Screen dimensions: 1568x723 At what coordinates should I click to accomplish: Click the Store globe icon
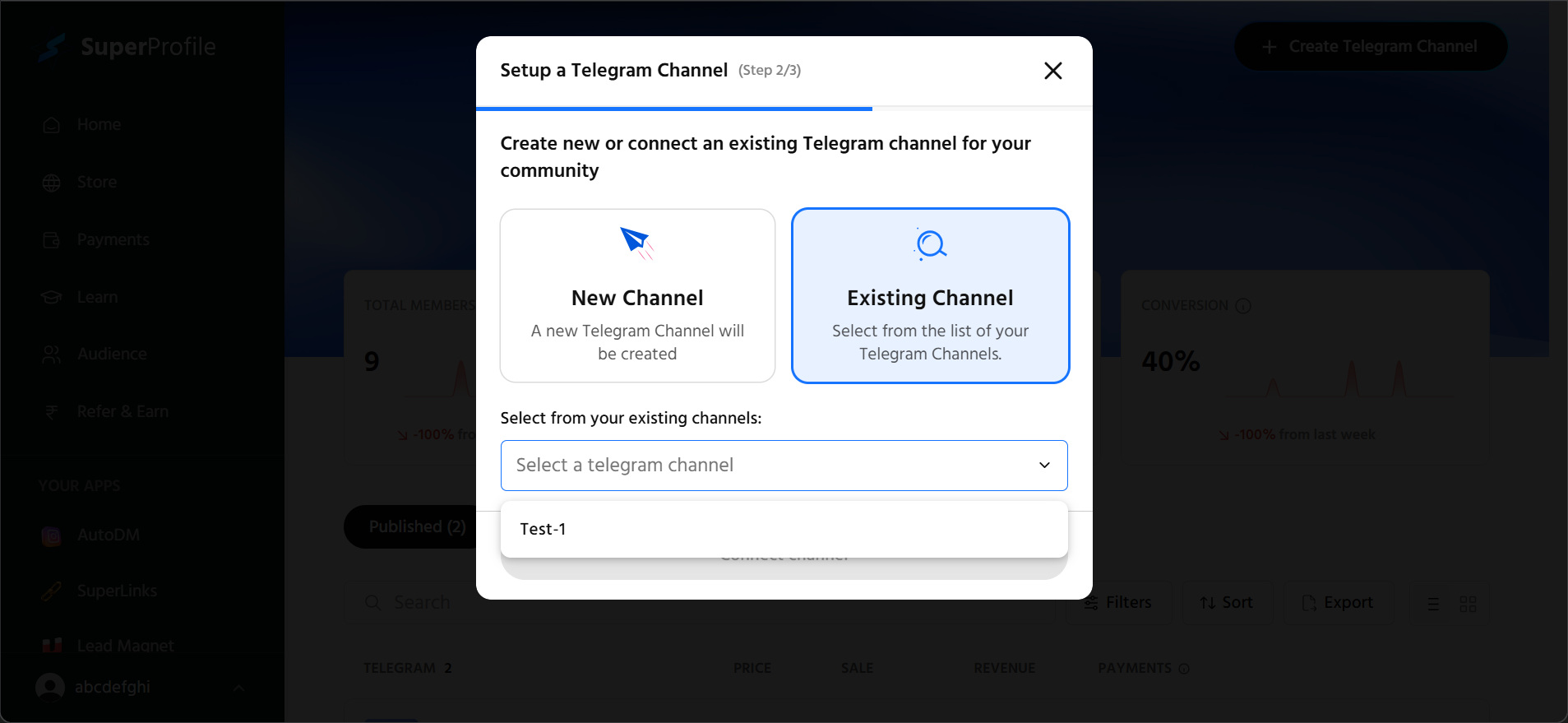click(52, 183)
